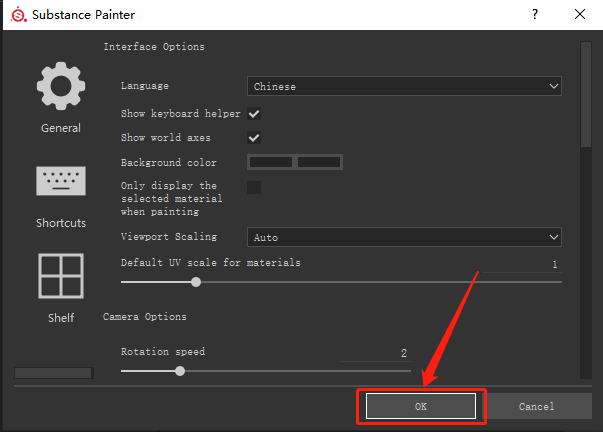
Task: Open the Shelf grid icon
Action: (61, 276)
